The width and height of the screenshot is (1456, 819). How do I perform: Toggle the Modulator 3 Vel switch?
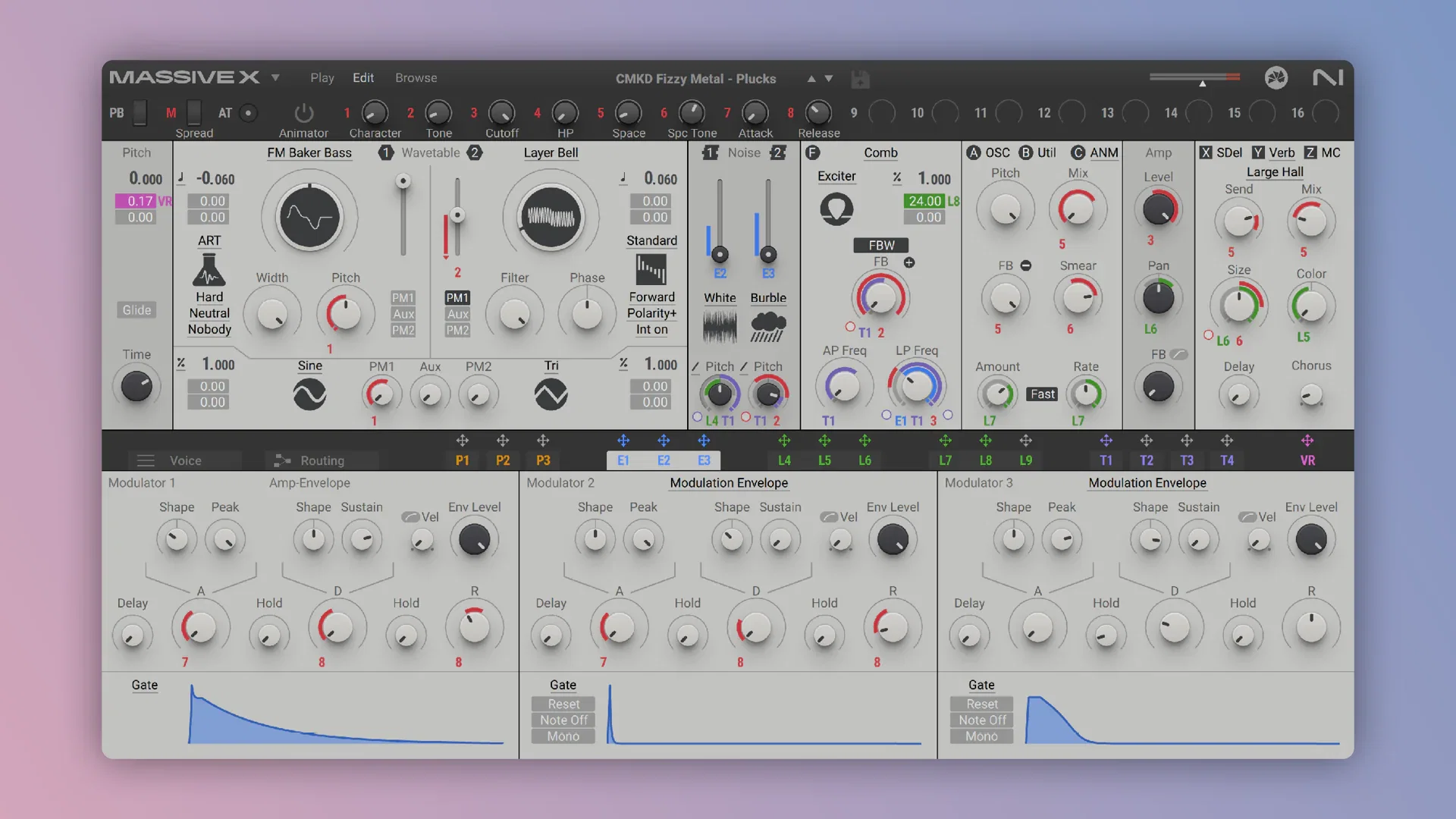pyautogui.click(x=1247, y=517)
